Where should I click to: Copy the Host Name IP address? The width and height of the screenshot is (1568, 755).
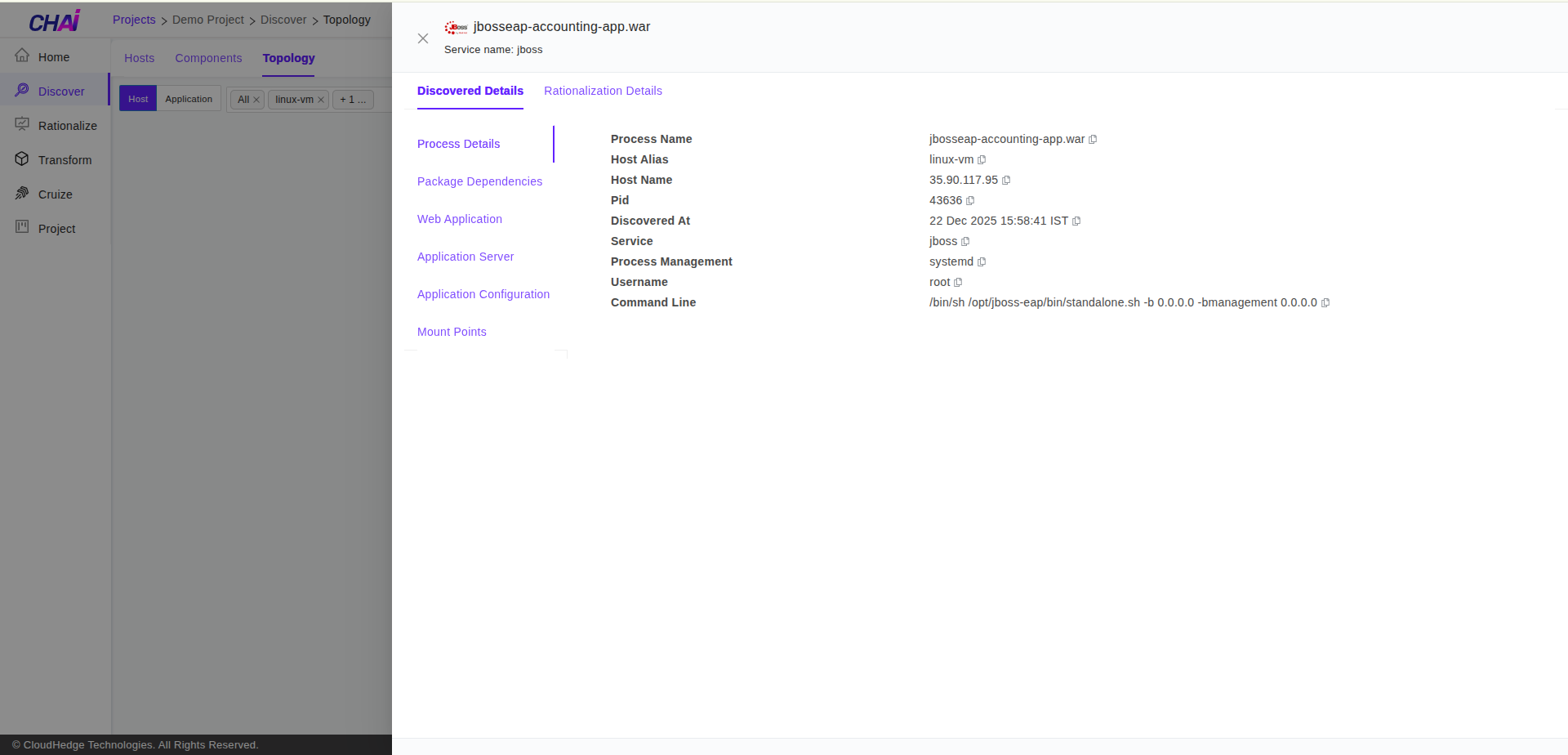(1006, 181)
